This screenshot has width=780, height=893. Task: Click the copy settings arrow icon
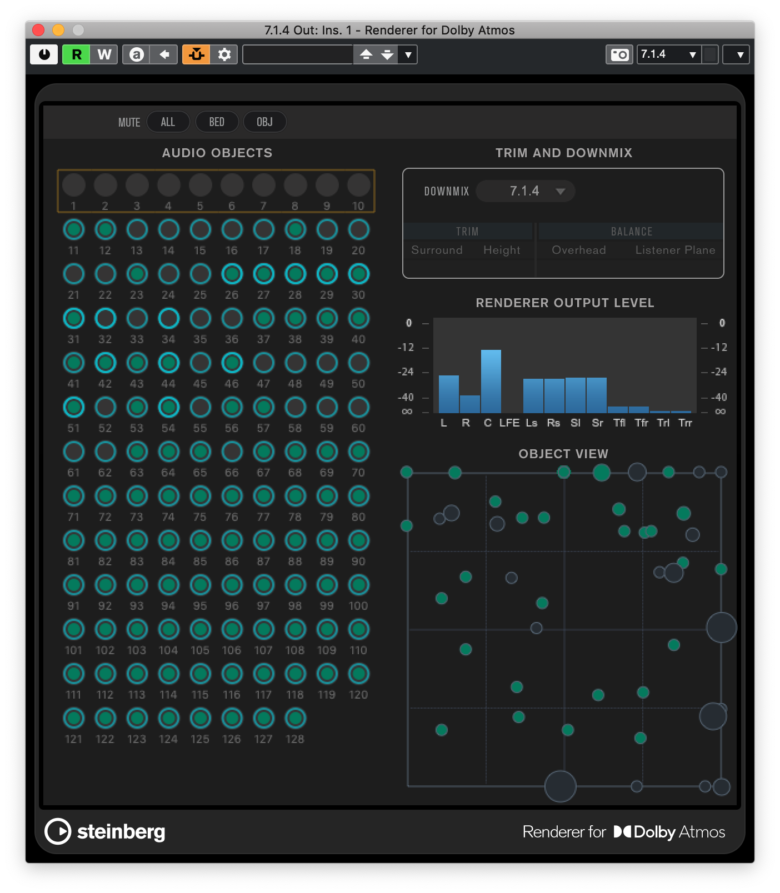pyautogui.click(x=163, y=54)
